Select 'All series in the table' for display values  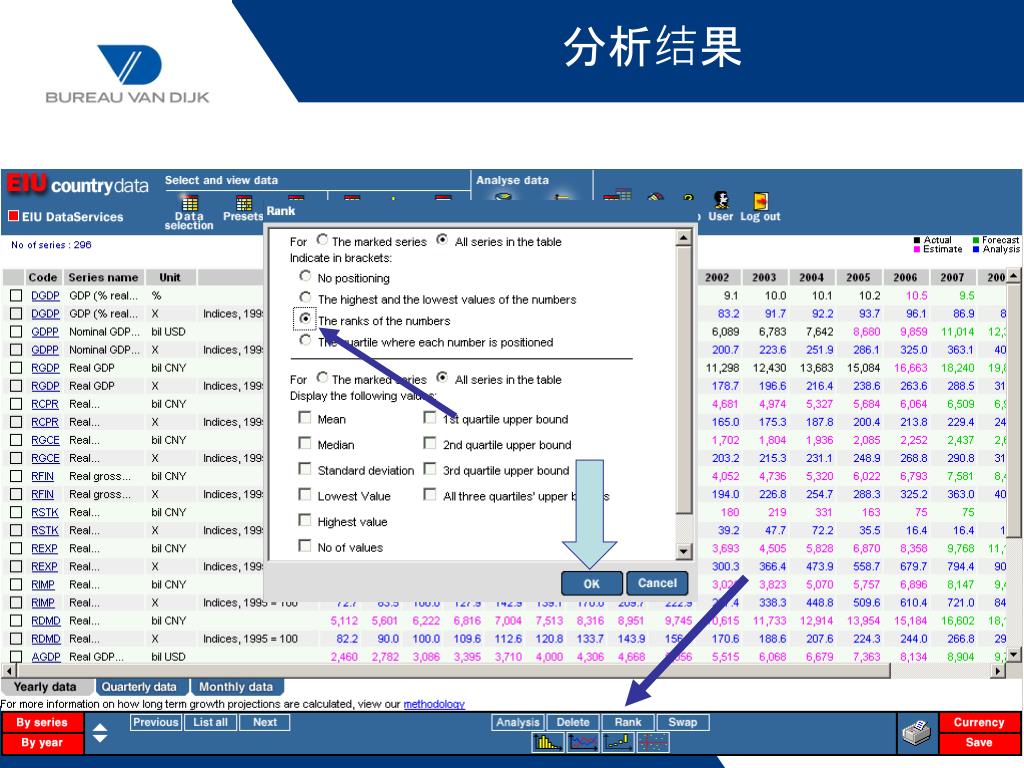click(442, 377)
